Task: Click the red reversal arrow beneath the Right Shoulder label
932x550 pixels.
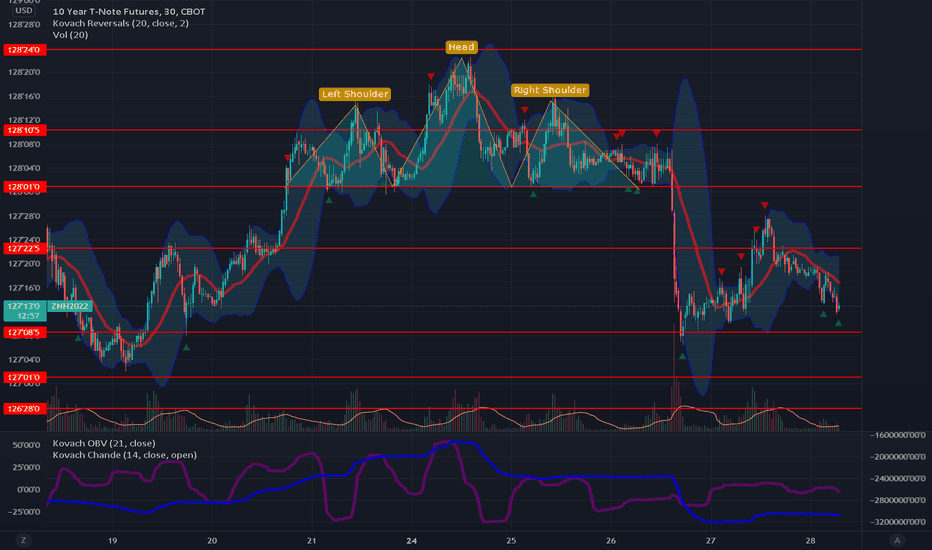Action: click(x=525, y=110)
